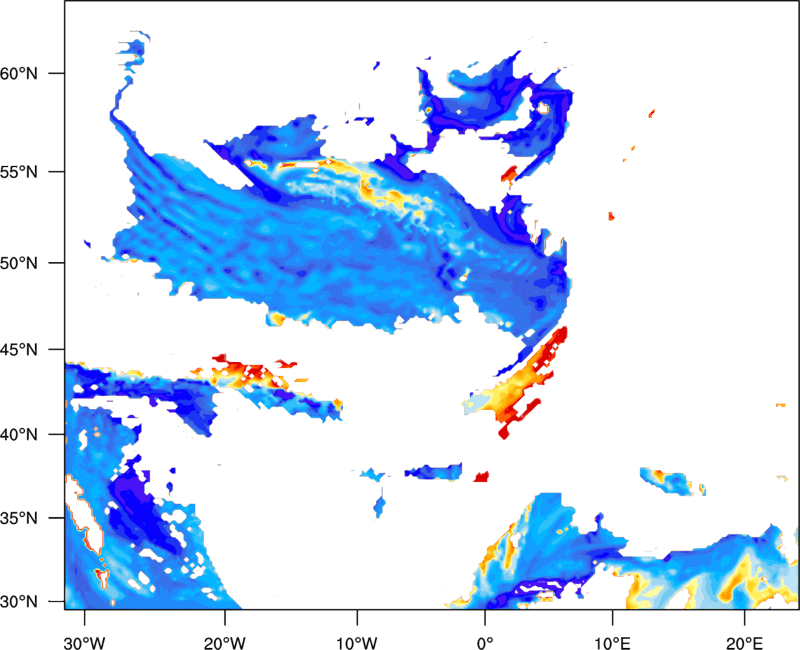Viewport: 800px width, 650px height.
Task: Click the 40°N latitude label
Action: coord(19,435)
